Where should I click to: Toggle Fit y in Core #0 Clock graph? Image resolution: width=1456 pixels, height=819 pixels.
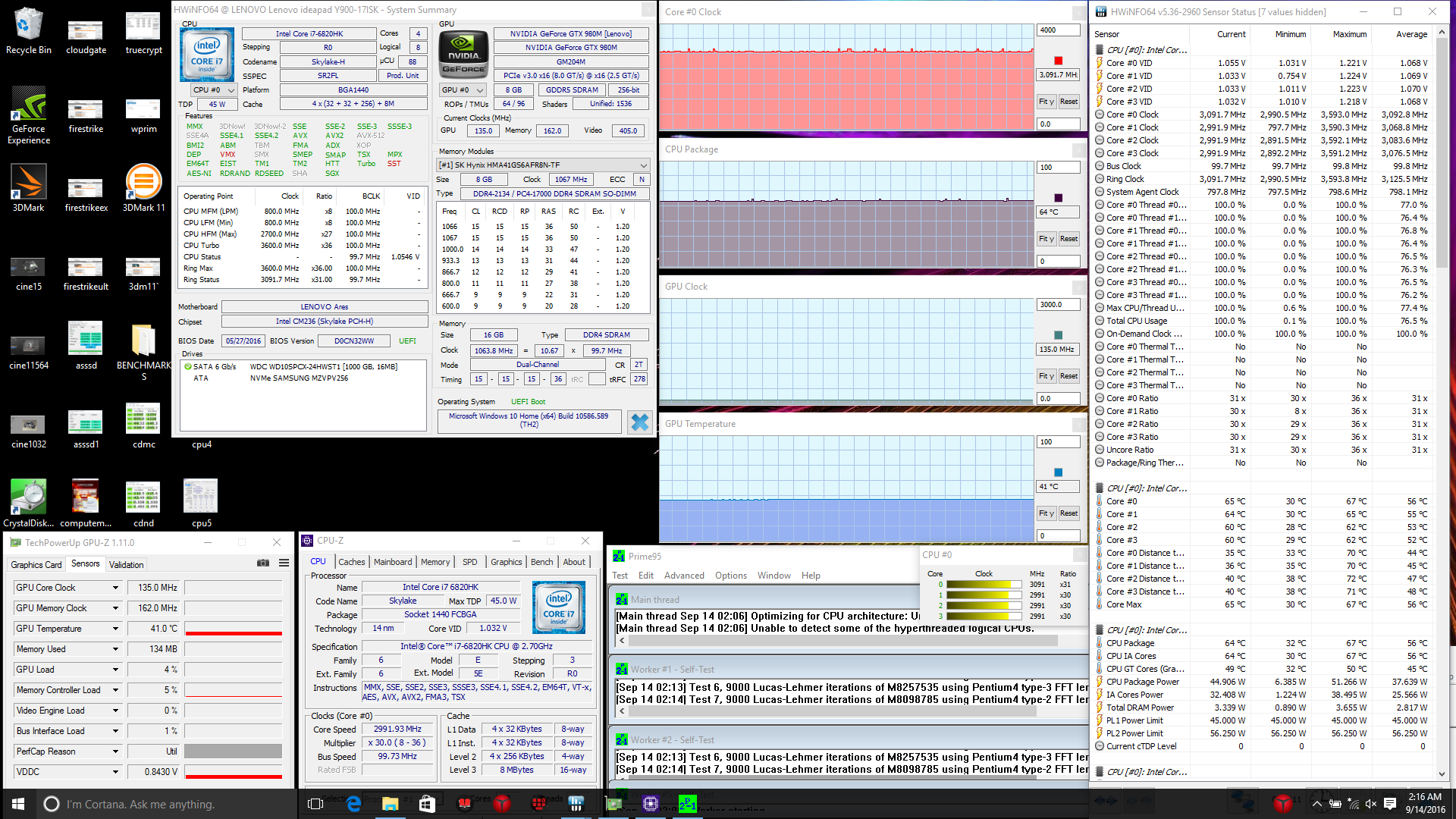click(x=1046, y=102)
